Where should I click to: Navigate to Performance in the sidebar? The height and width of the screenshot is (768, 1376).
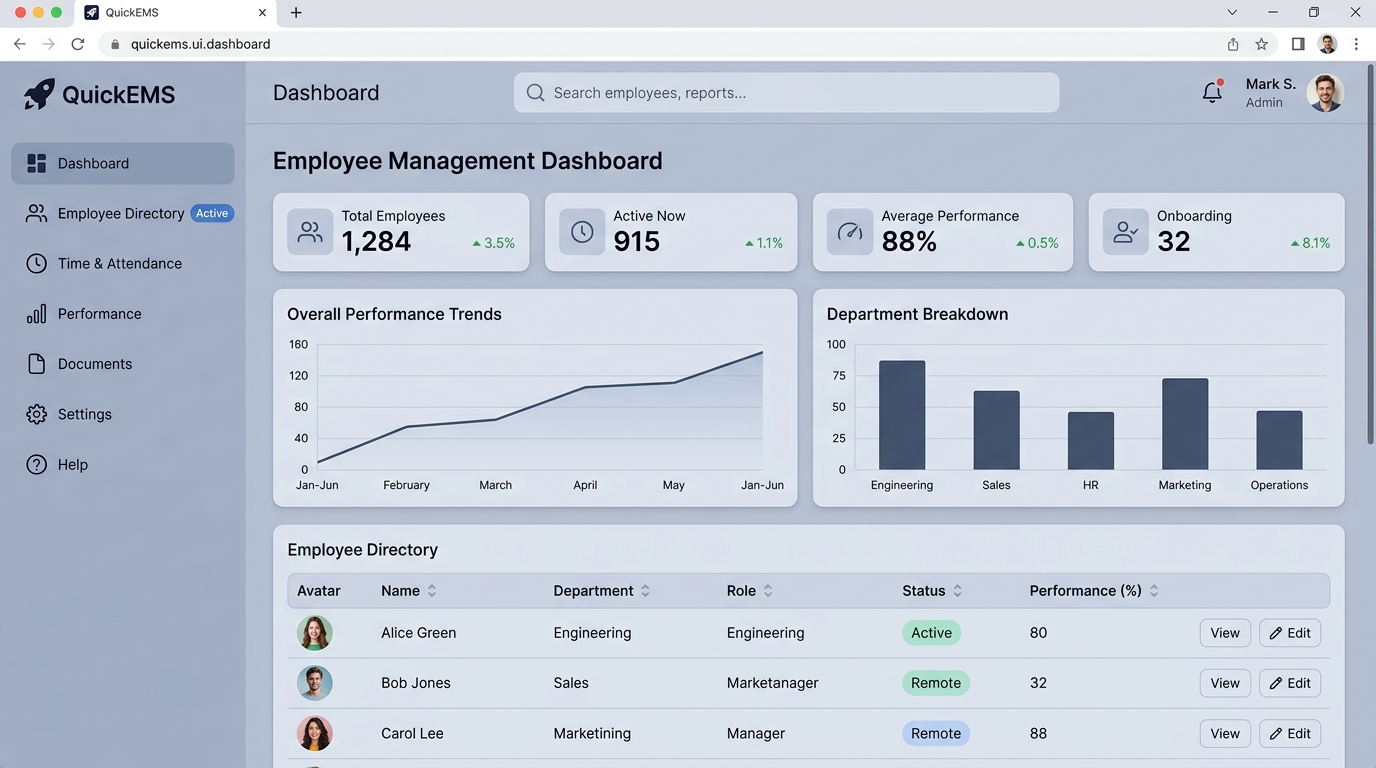point(123,314)
